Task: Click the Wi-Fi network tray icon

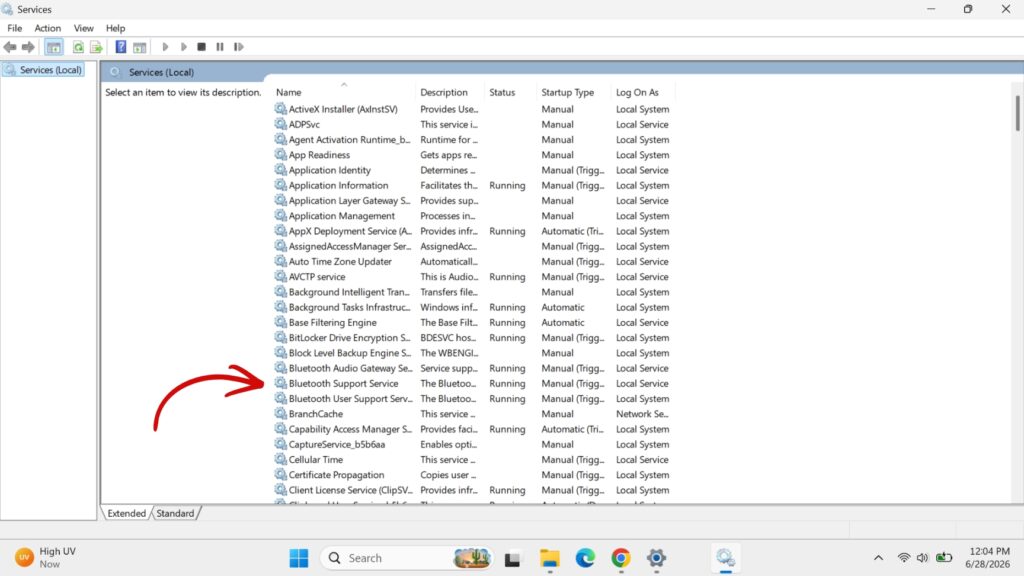Action: [x=904, y=558]
